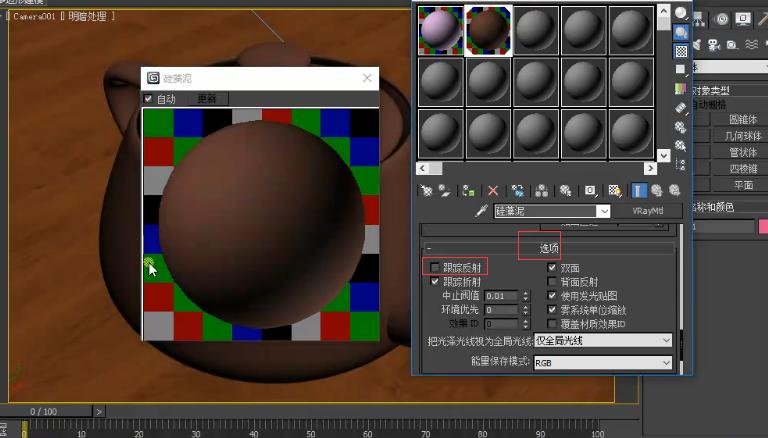
Task: Click Make Unique icon
Action: tap(542, 191)
